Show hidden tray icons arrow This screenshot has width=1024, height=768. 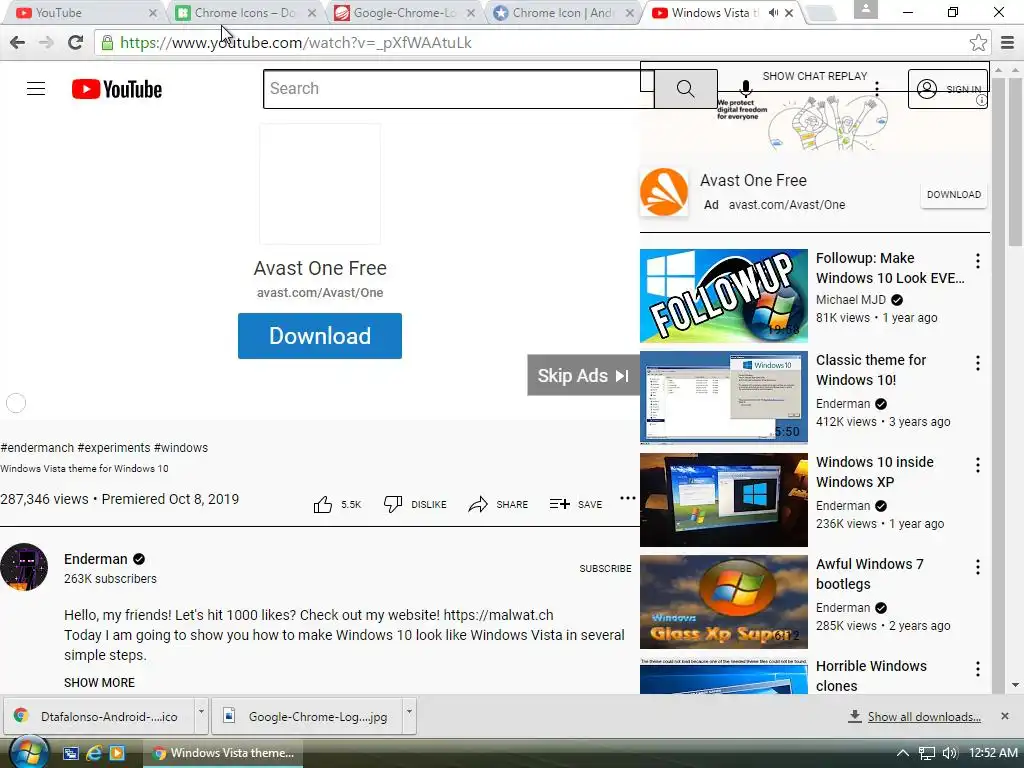coord(903,753)
